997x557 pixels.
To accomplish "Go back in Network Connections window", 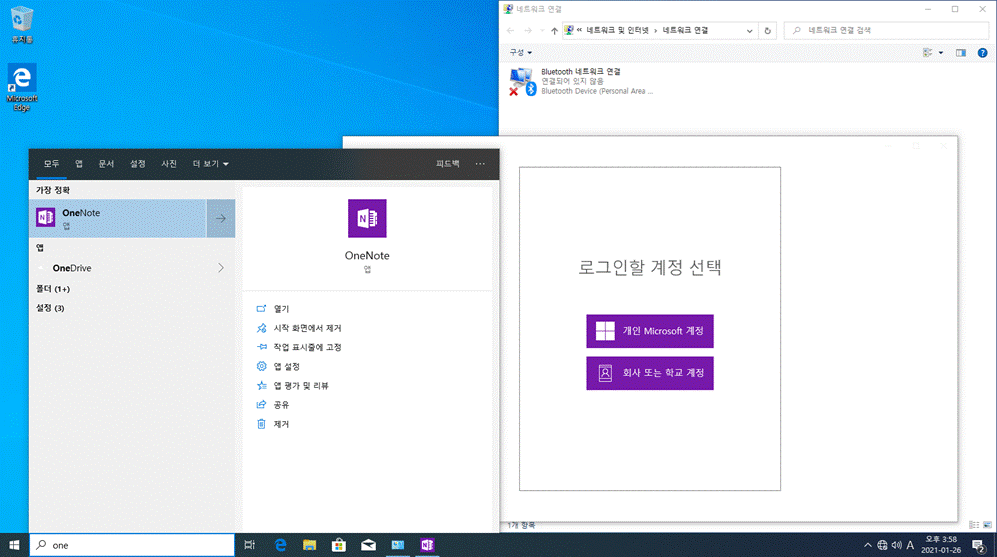I will click(x=511, y=31).
